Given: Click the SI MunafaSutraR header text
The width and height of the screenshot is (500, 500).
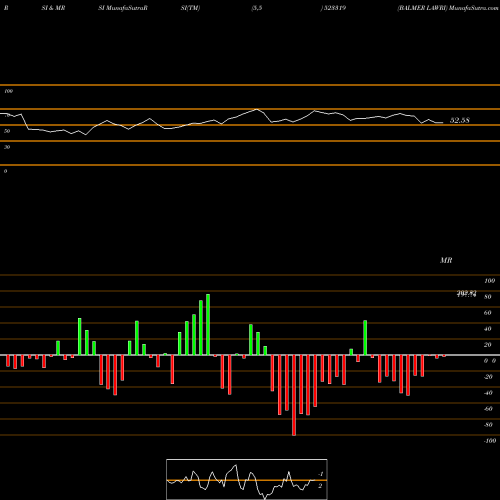Looking at the screenshot, I should click(123, 8).
